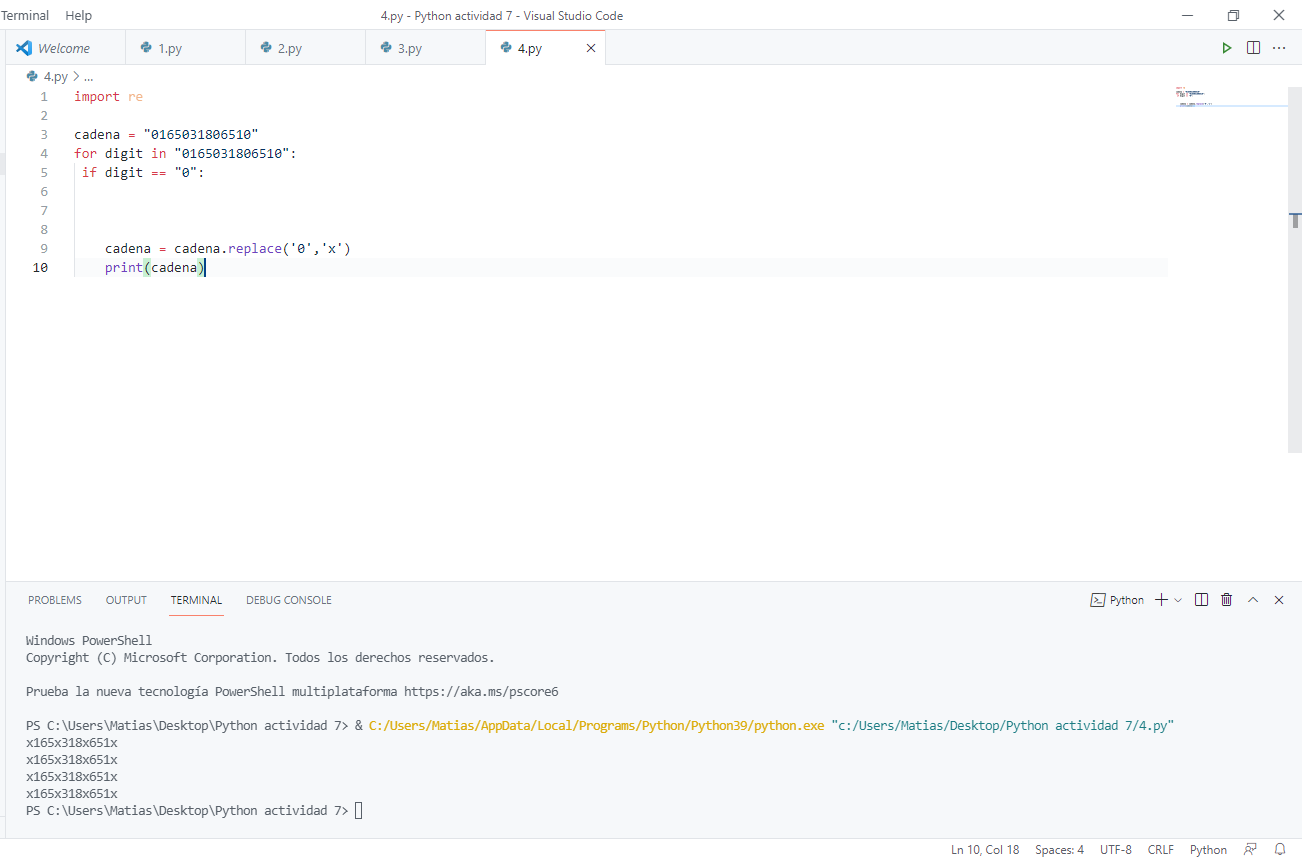Click the editor vertical scrollbar

(1295, 270)
